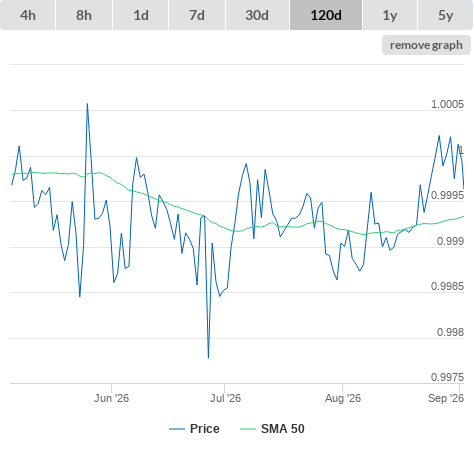Click the blue Price legend line marker
The width and height of the screenshot is (474, 455).
tap(177, 429)
